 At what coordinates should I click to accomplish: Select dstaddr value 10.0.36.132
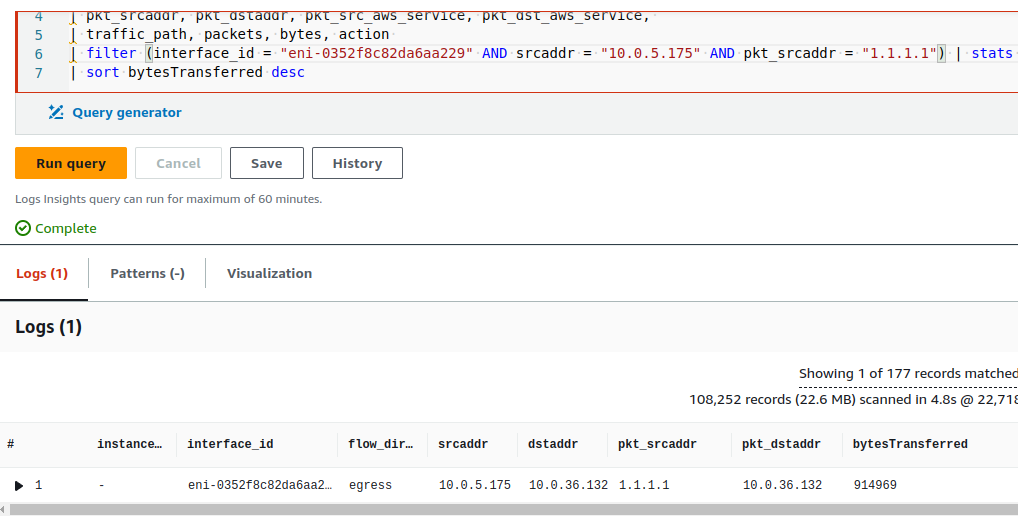(x=568, y=485)
